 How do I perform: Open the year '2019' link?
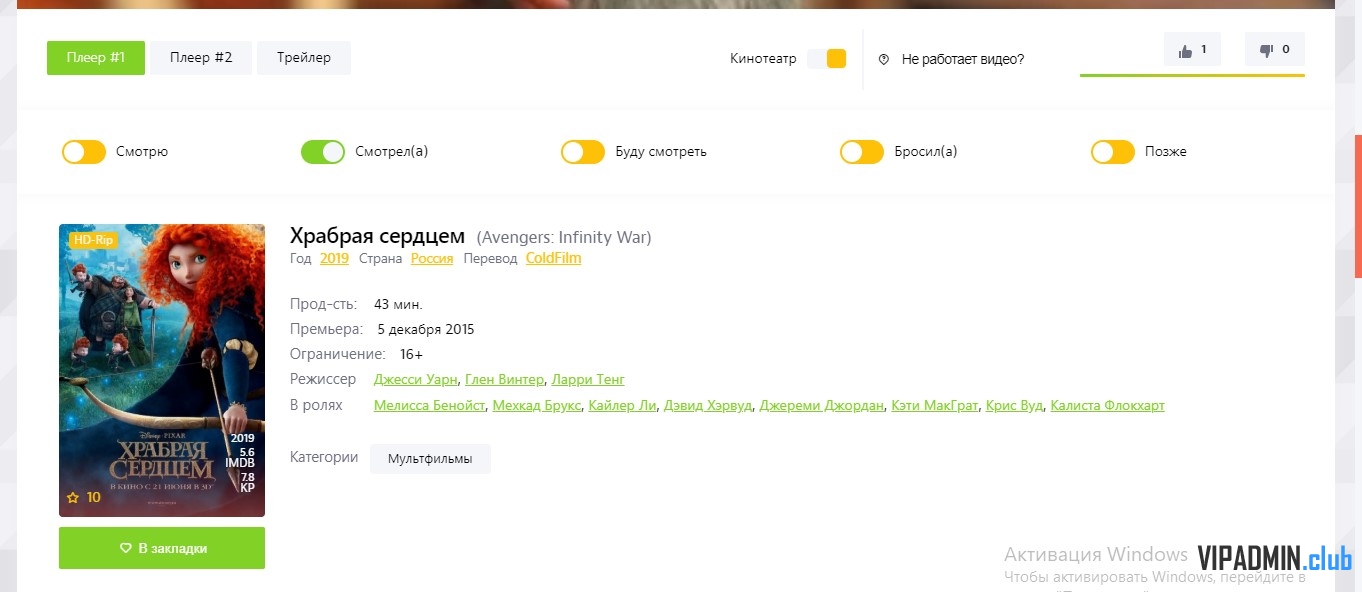[334, 258]
